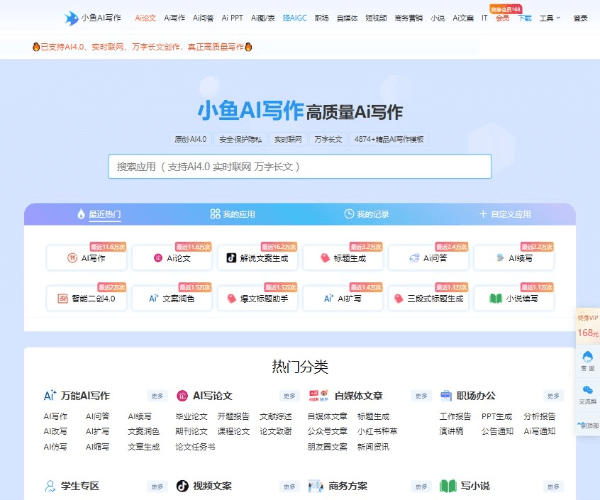Viewport: 600px width, 500px height.
Task: Launch the 智能二创4.0 app tile
Action: coord(86,298)
